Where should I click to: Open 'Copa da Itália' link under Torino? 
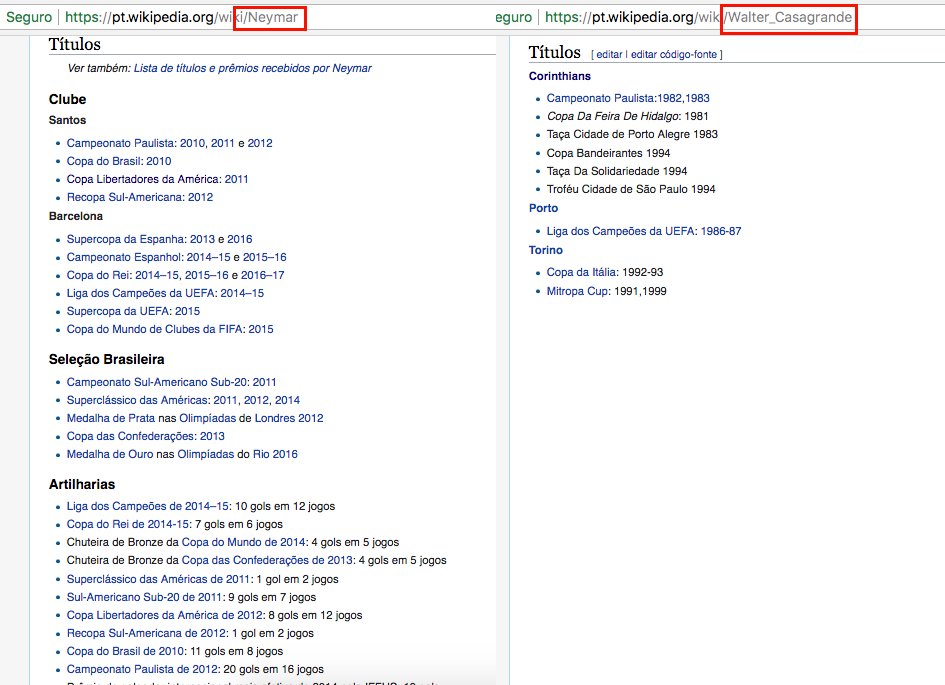click(x=582, y=272)
